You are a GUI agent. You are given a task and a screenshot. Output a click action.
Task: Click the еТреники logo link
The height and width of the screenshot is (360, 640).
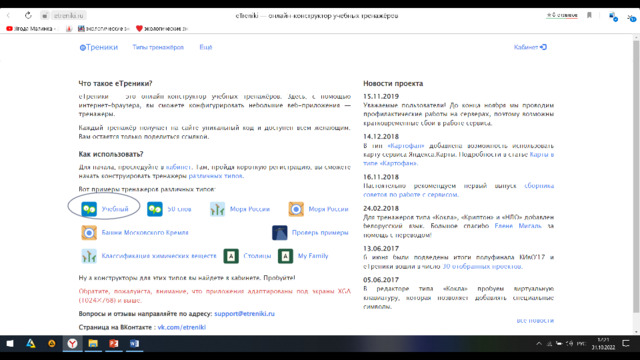(99, 47)
